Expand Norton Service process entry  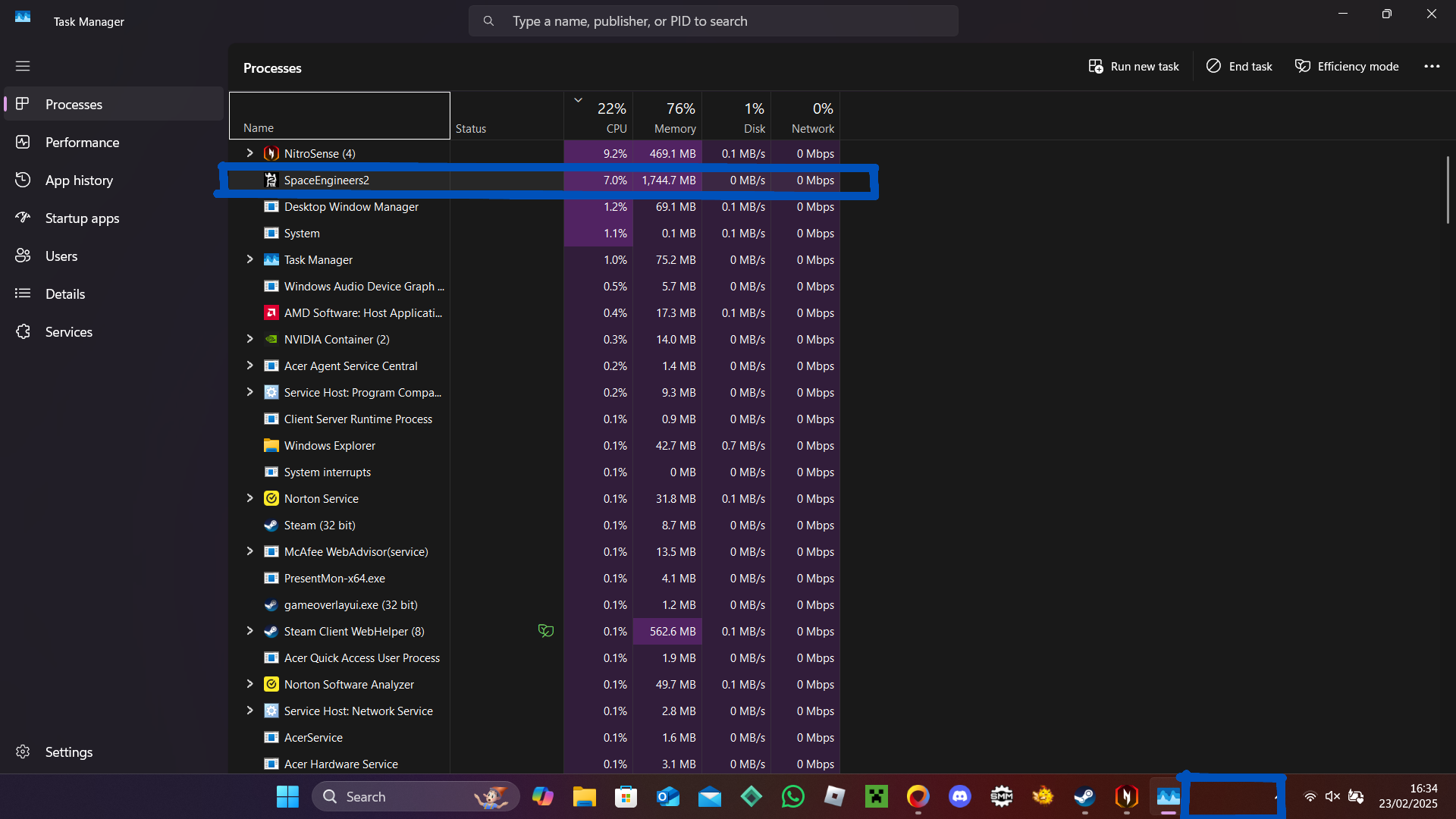coord(249,498)
